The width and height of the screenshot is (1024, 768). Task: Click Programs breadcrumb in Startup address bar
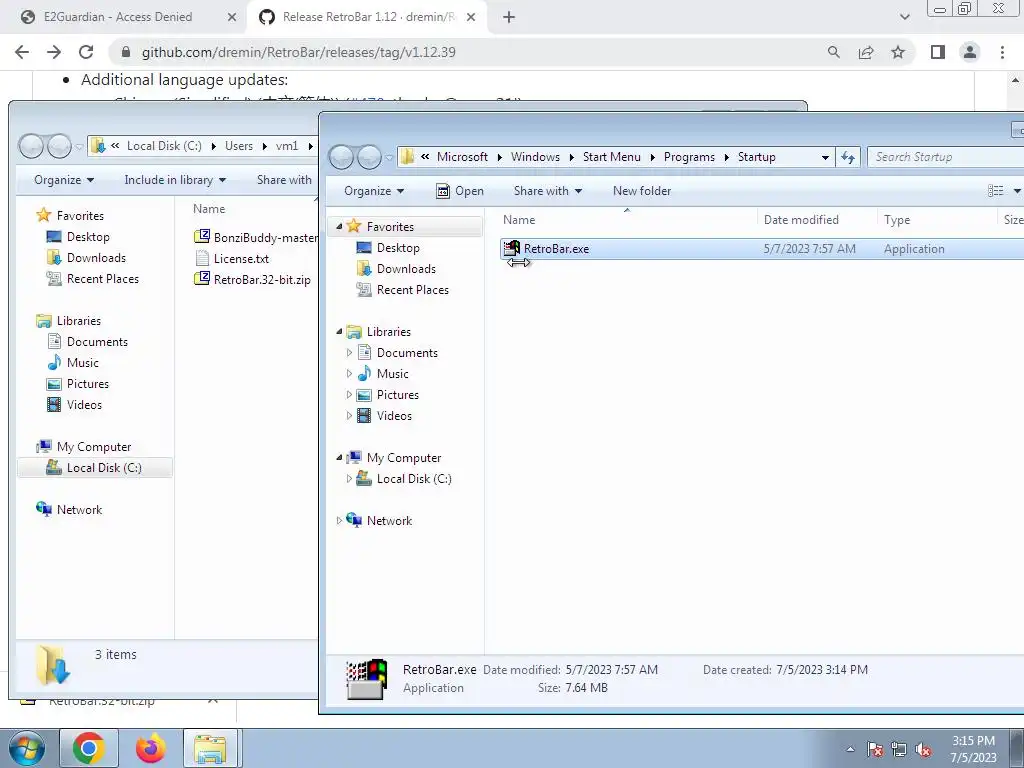pos(689,157)
